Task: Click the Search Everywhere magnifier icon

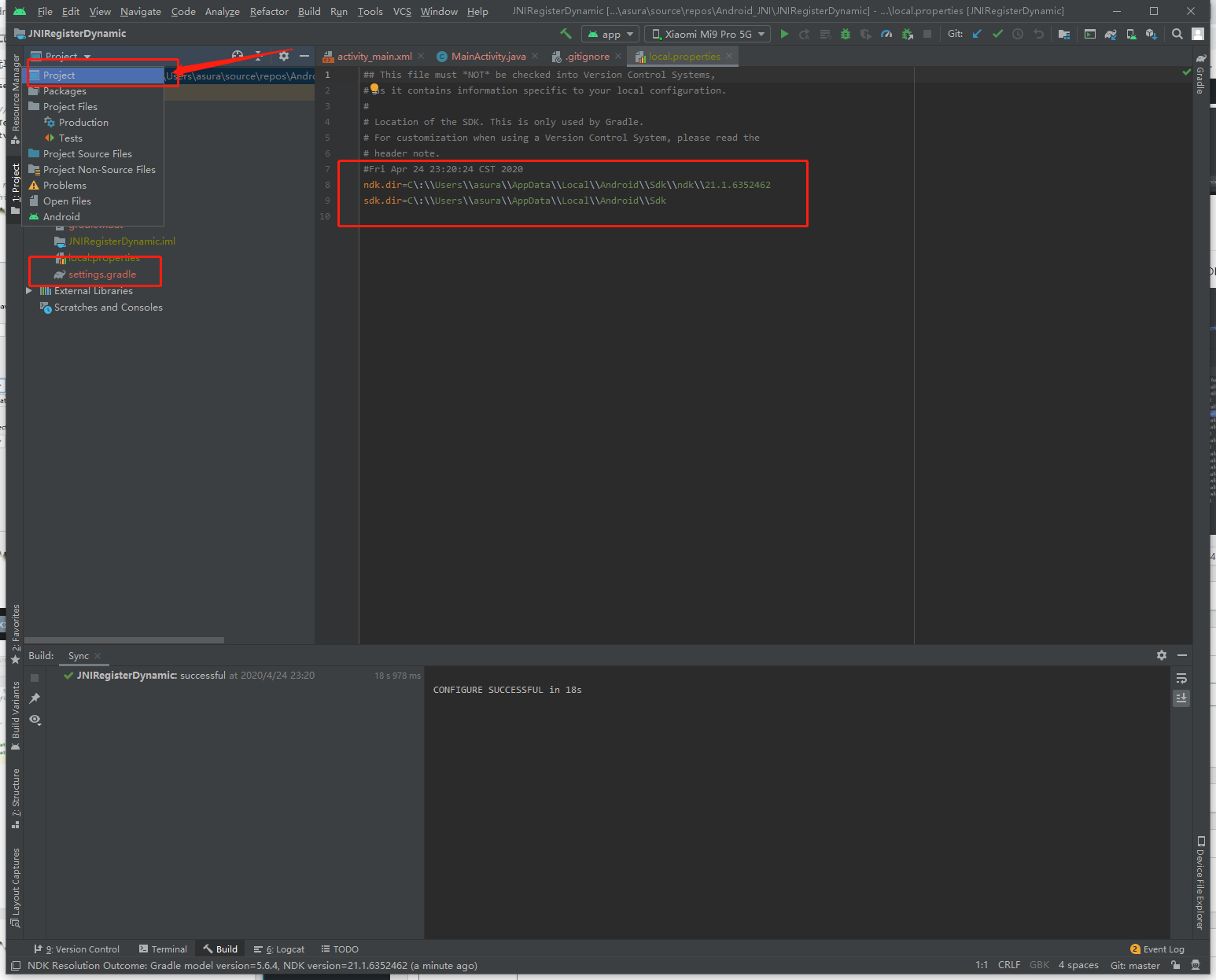Action: (1177, 34)
